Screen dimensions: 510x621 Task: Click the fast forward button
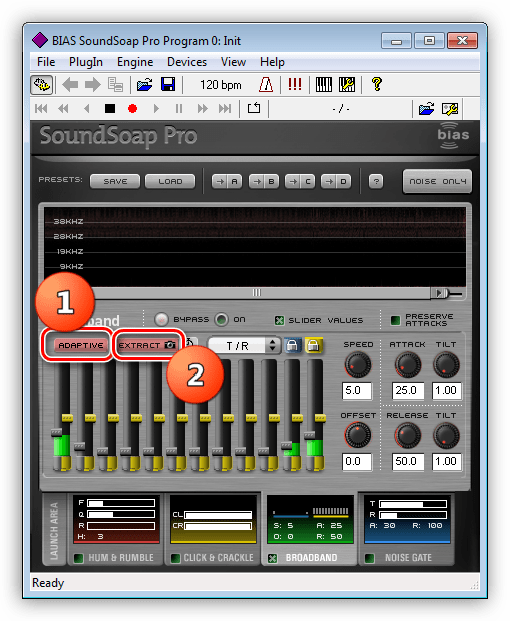click(x=202, y=109)
